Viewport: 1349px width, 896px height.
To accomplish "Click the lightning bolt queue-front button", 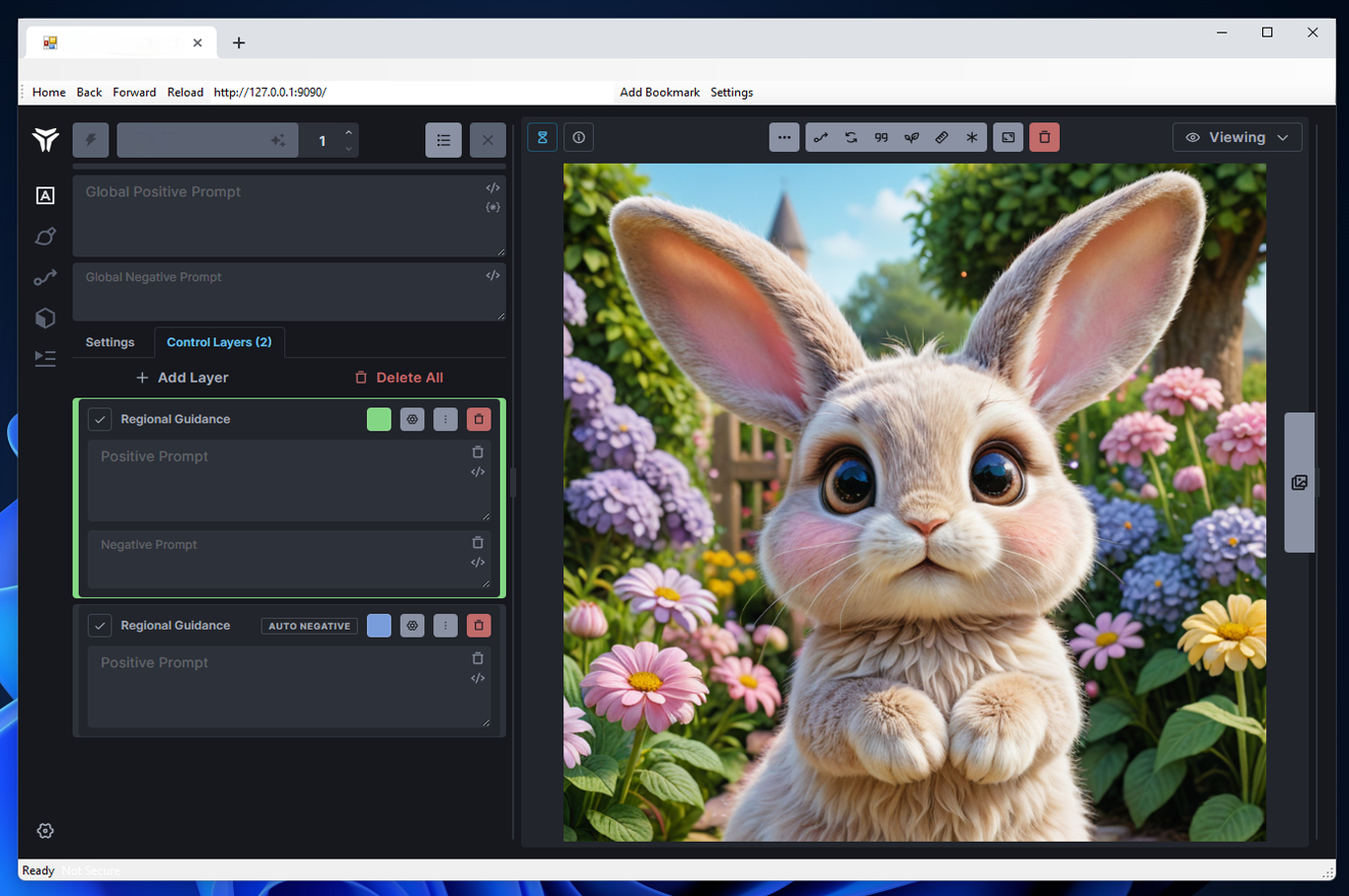I will tap(91, 140).
